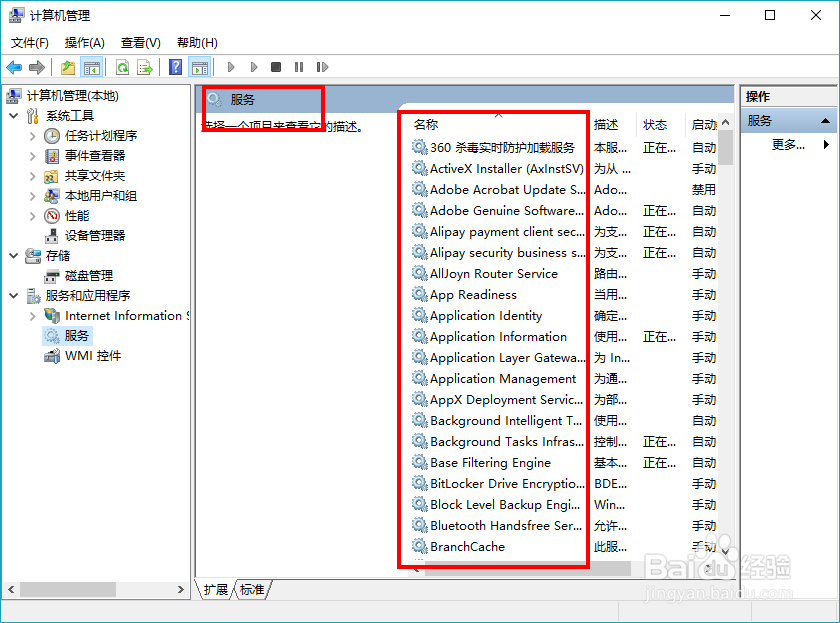Open 设备管理器 in the tree
This screenshot has height=623, width=840.
[95, 236]
